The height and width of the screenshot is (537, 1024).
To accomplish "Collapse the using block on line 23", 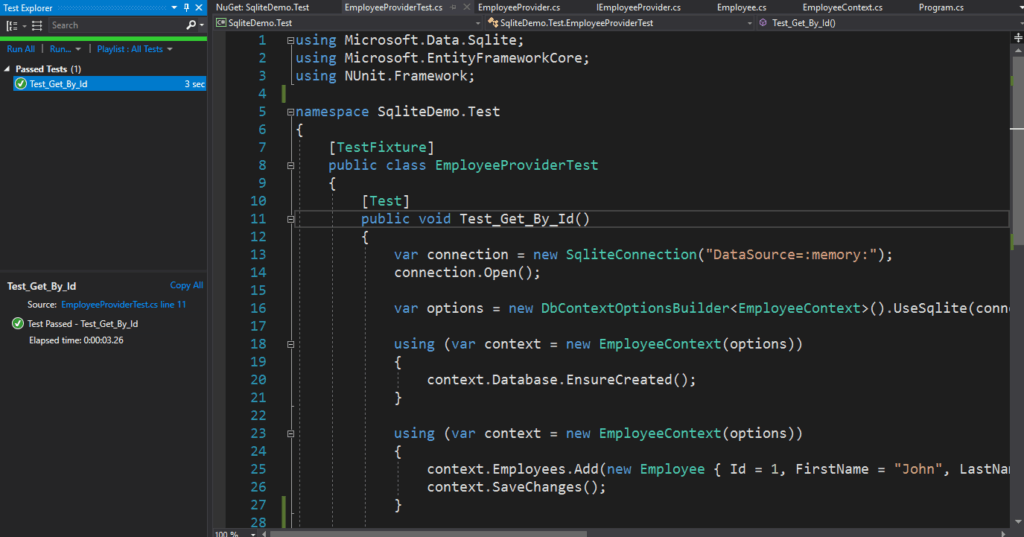I will coord(291,434).
